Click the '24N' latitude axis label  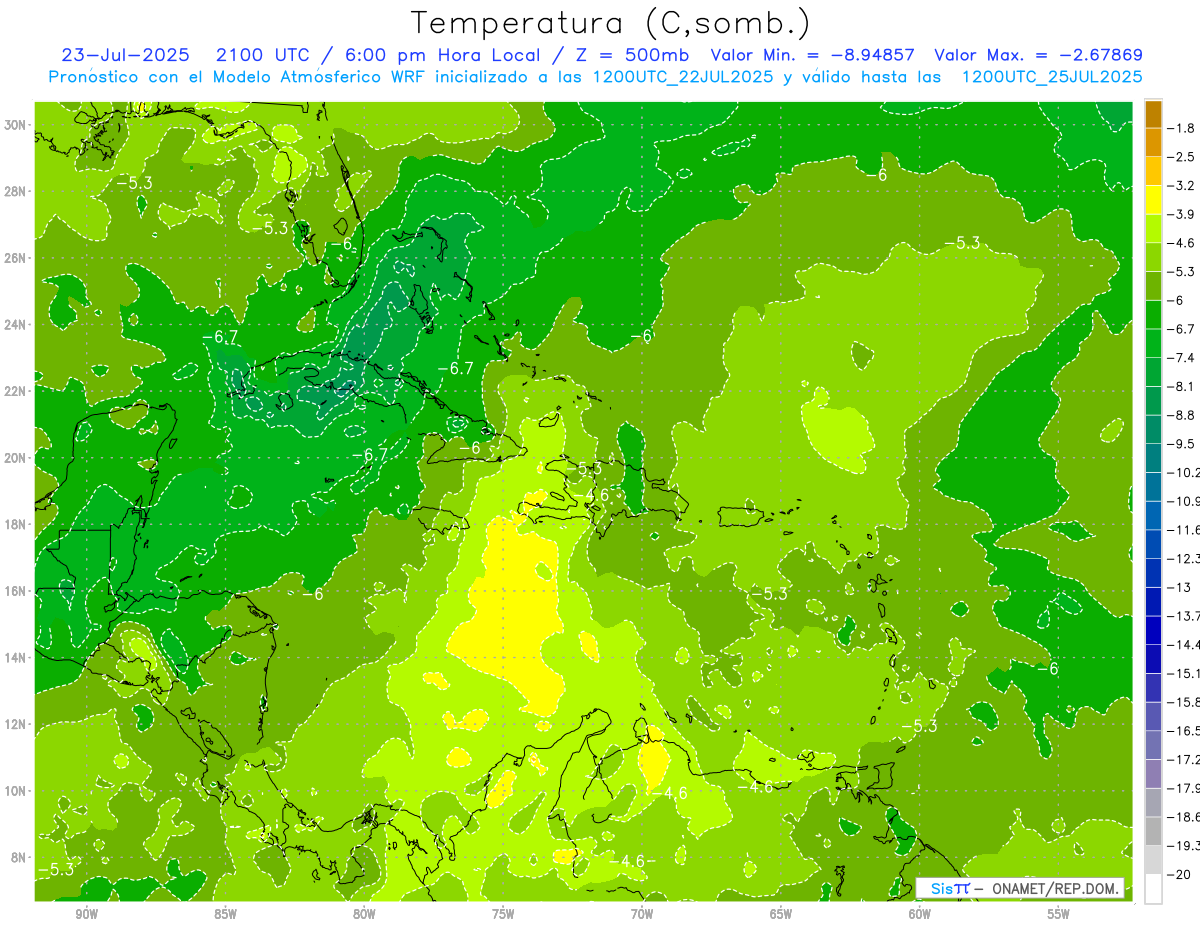click(17, 324)
